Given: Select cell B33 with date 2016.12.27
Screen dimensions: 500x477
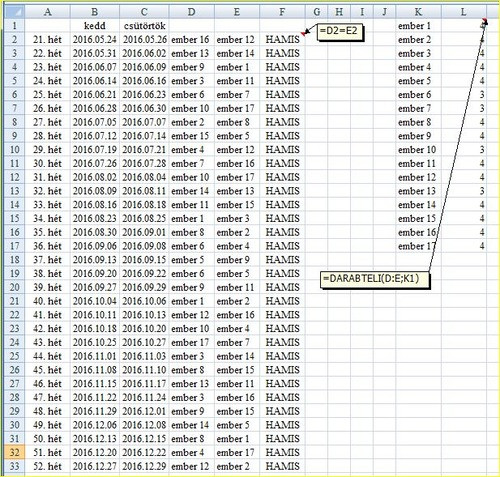Looking at the screenshot, I should point(95,466).
